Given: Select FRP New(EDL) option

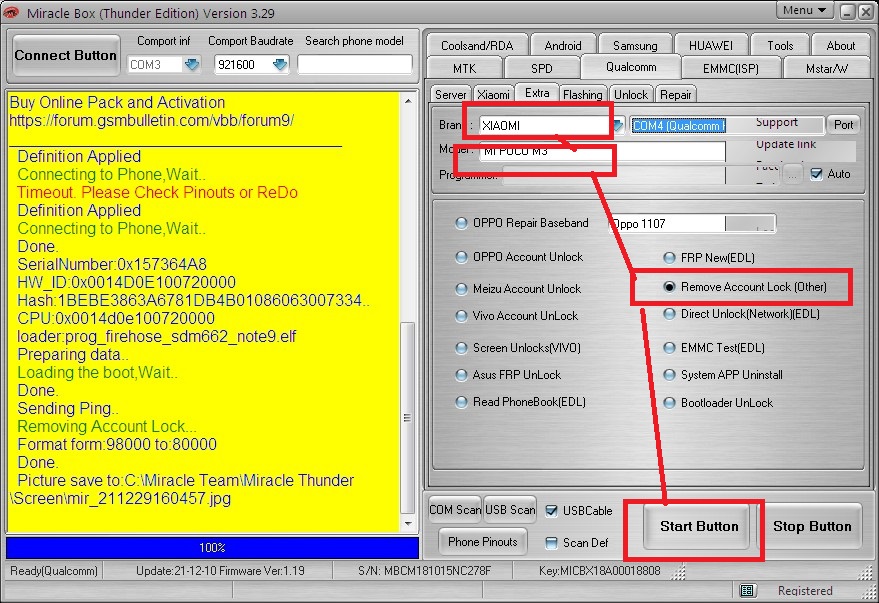Looking at the screenshot, I should click(669, 258).
